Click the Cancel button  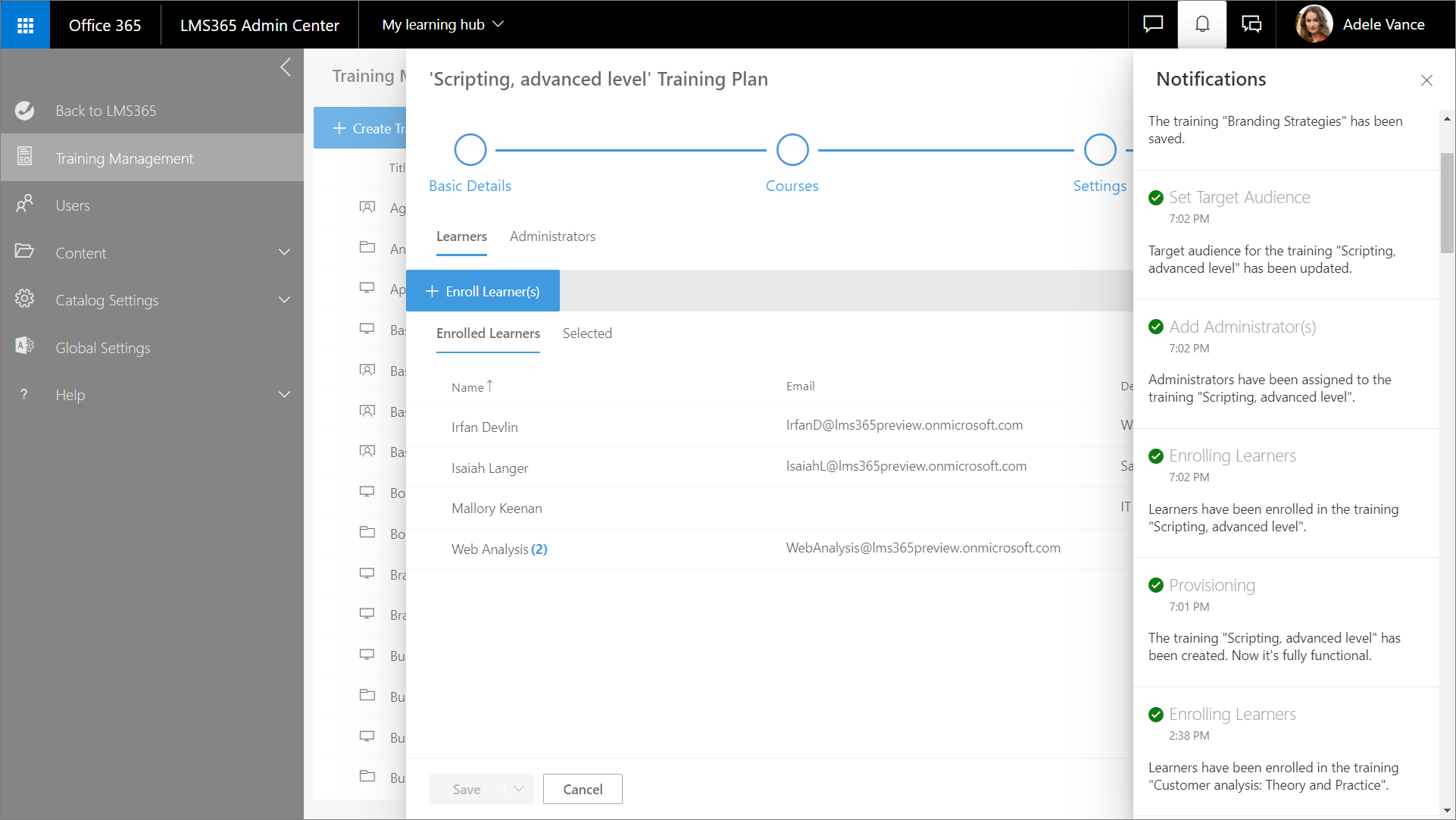coord(583,789)
